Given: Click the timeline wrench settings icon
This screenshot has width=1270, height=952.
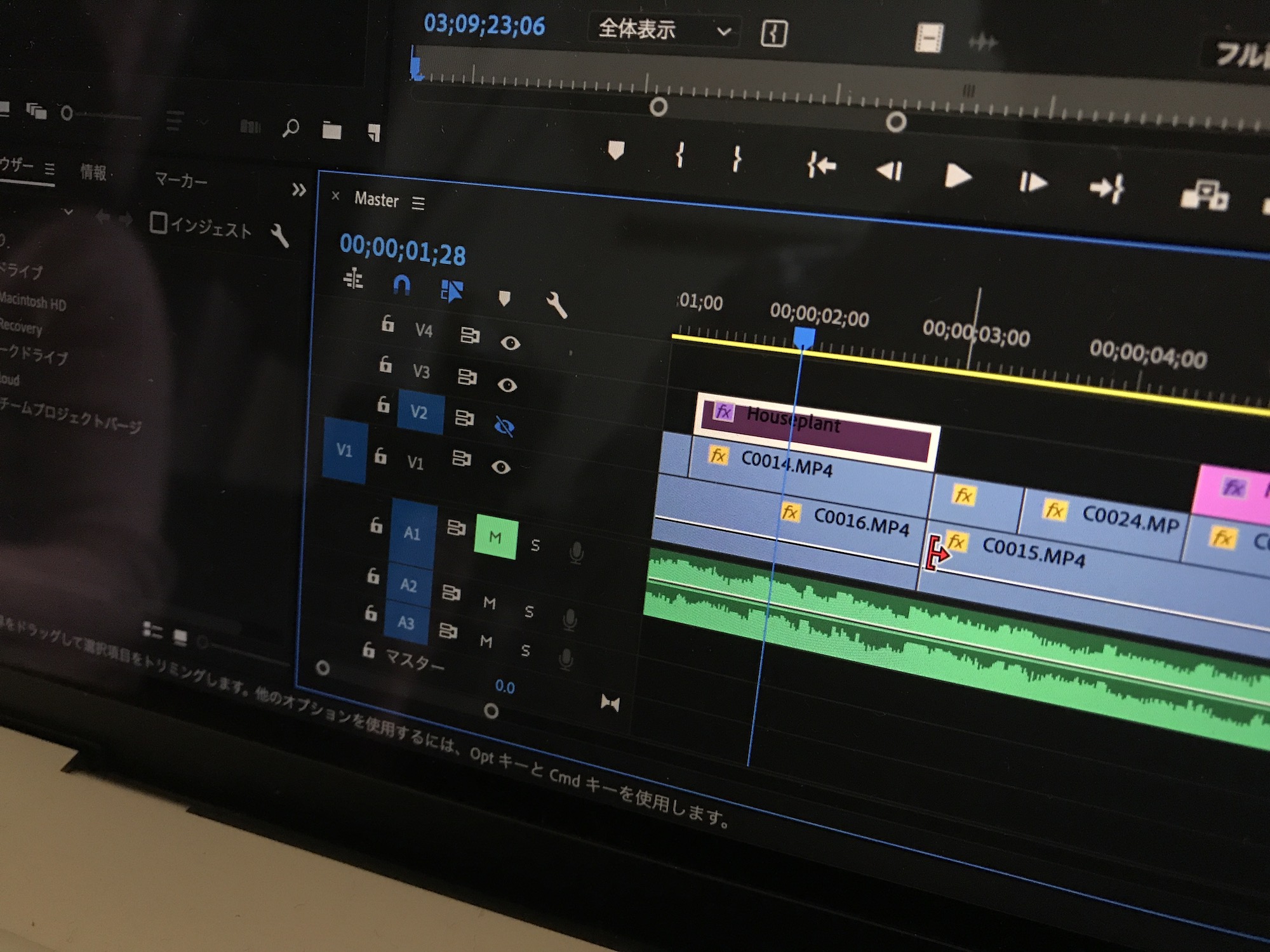Looking at the screenshot, I should [x=556, y=305].
